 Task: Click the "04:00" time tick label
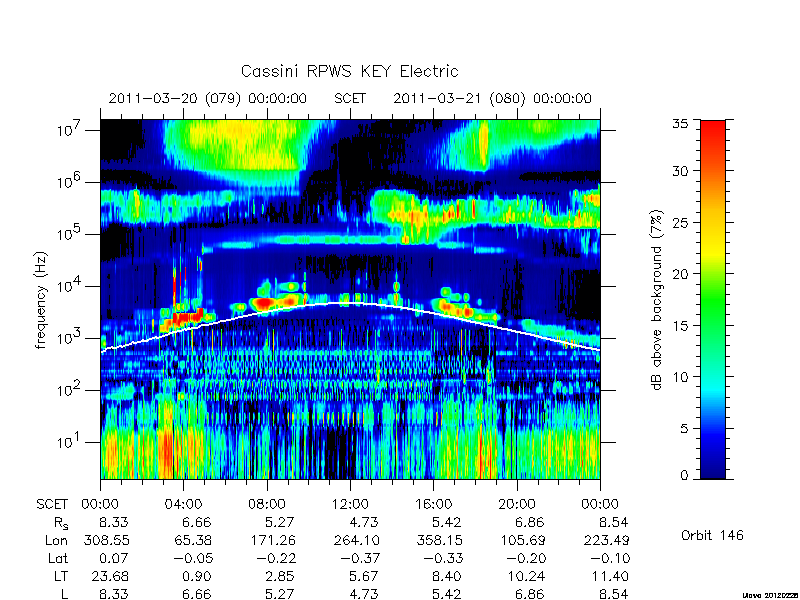(x=183, y=504)
